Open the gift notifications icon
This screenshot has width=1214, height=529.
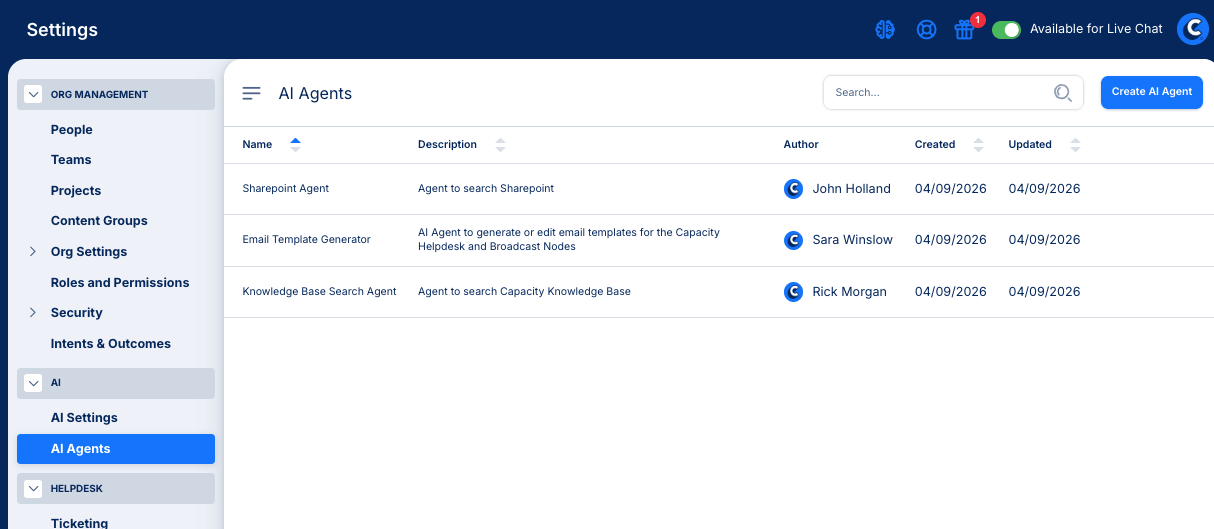964,30
